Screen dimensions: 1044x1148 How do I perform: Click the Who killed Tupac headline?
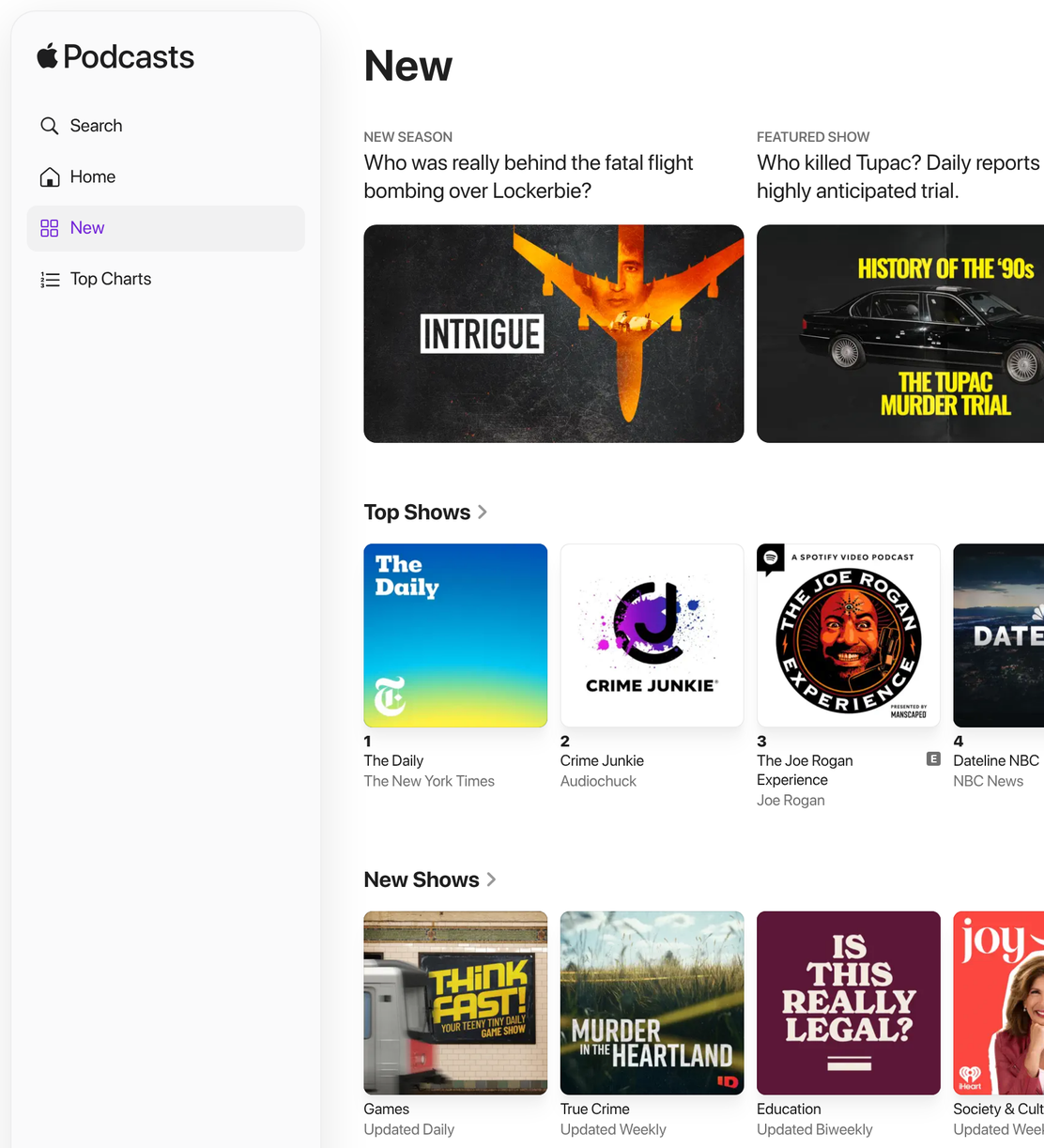[x=900, y=176]
